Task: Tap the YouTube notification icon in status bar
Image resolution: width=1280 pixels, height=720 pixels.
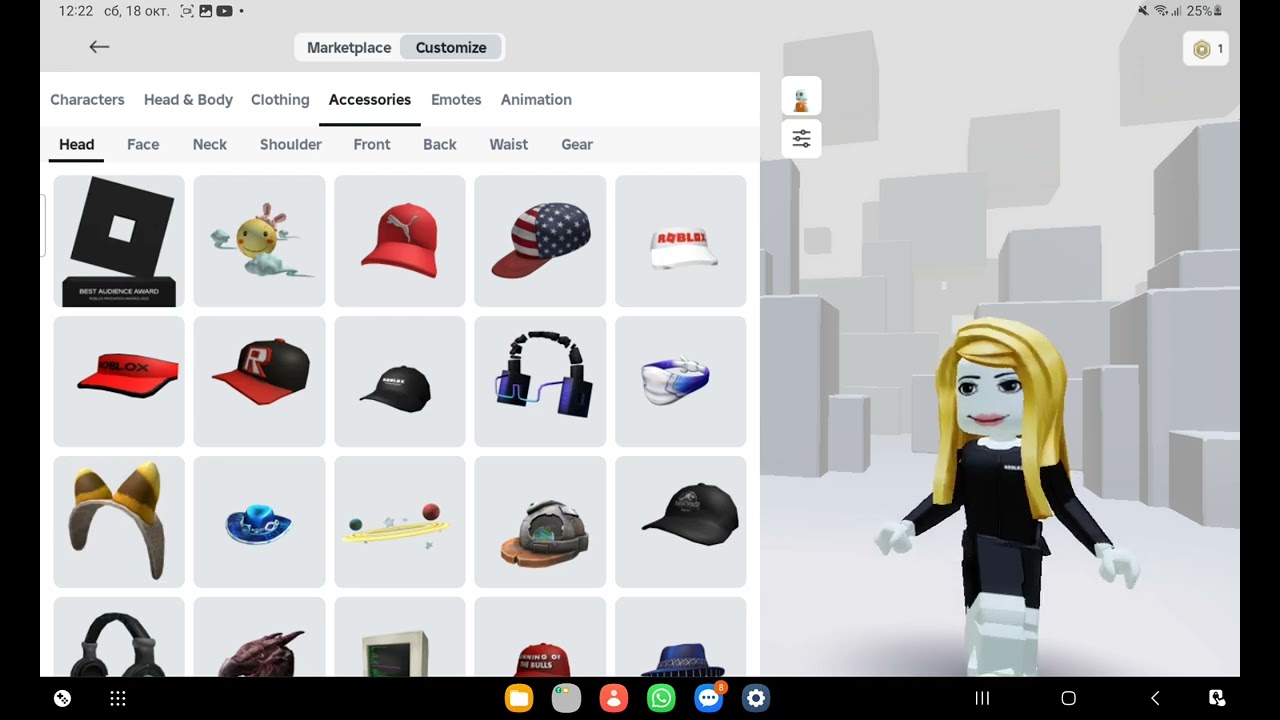Action: pos(224,11)
